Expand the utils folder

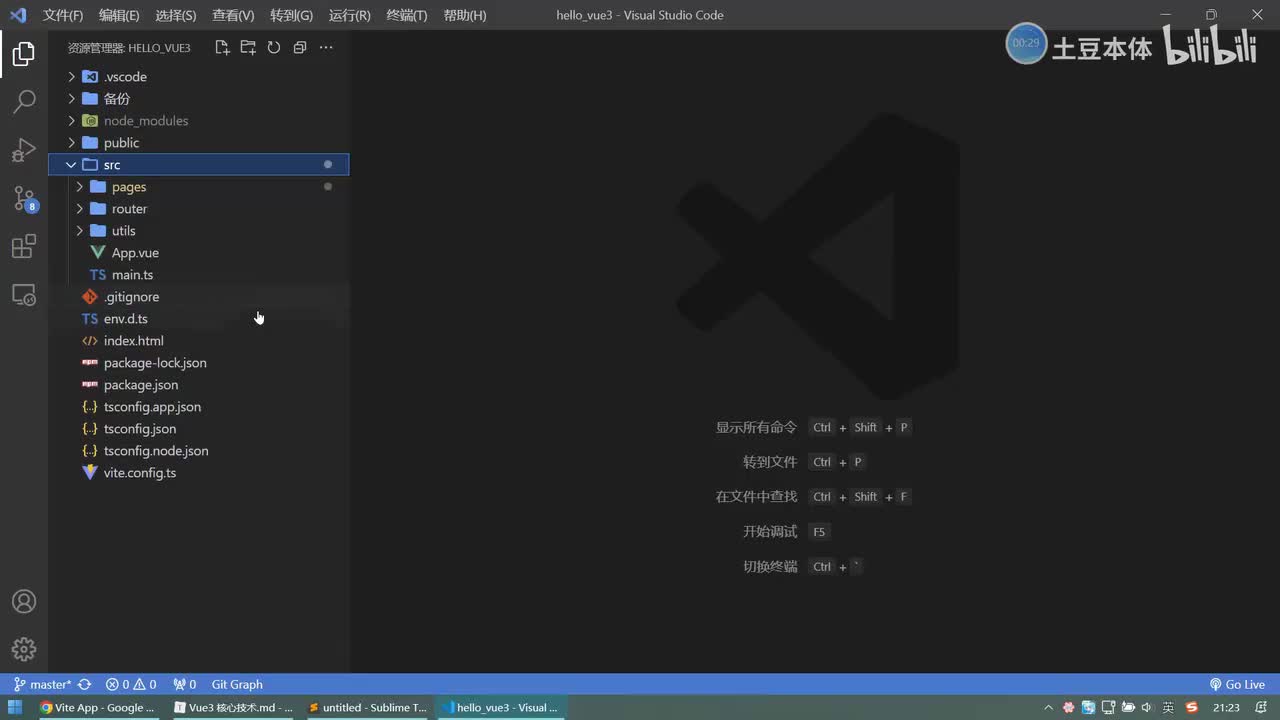(x=79, y=231)
